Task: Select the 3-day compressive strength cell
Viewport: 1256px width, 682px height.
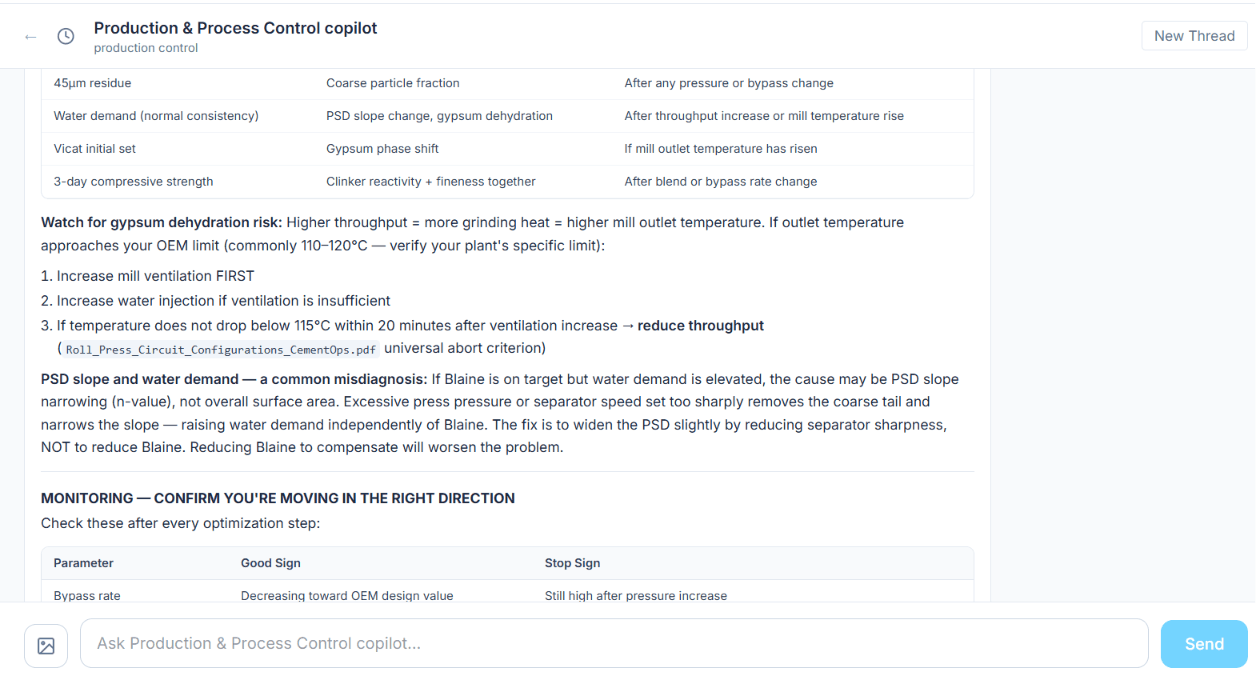Action: pyautogui.click(x=133, y=182)
